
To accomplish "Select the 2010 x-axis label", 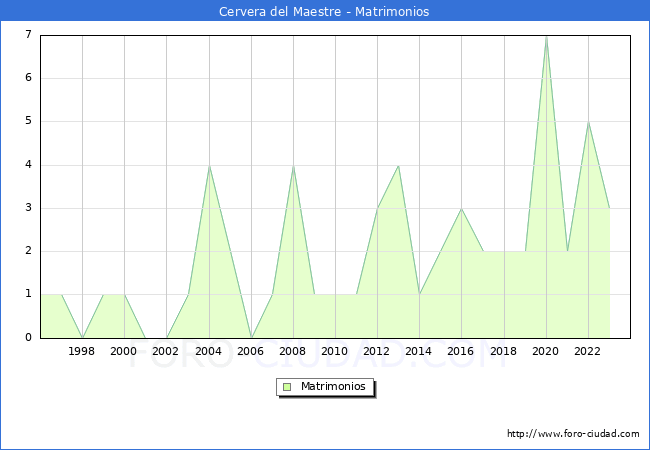I will coord(335,351).
